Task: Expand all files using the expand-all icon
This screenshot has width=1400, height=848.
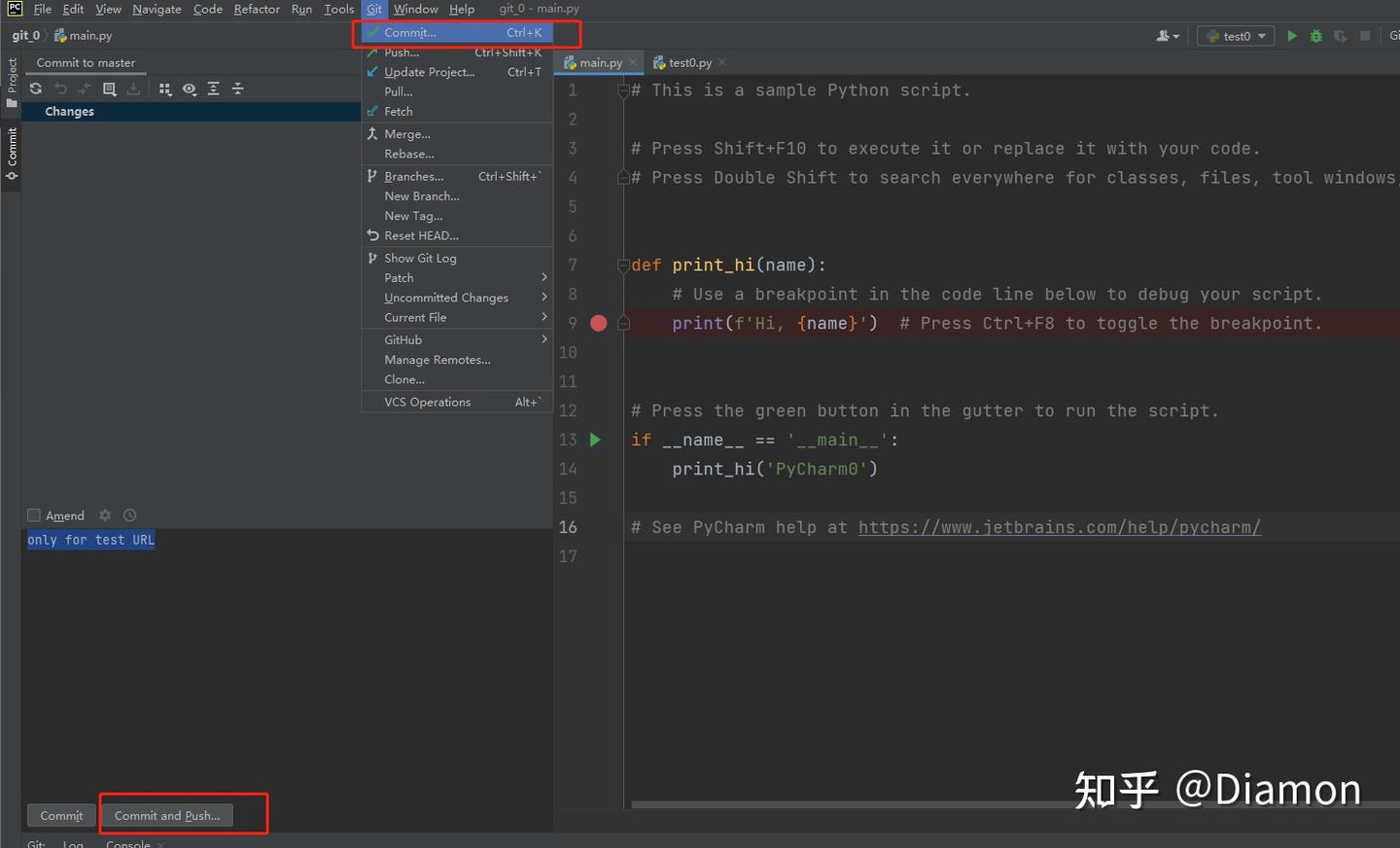Action: coord(213,88)
